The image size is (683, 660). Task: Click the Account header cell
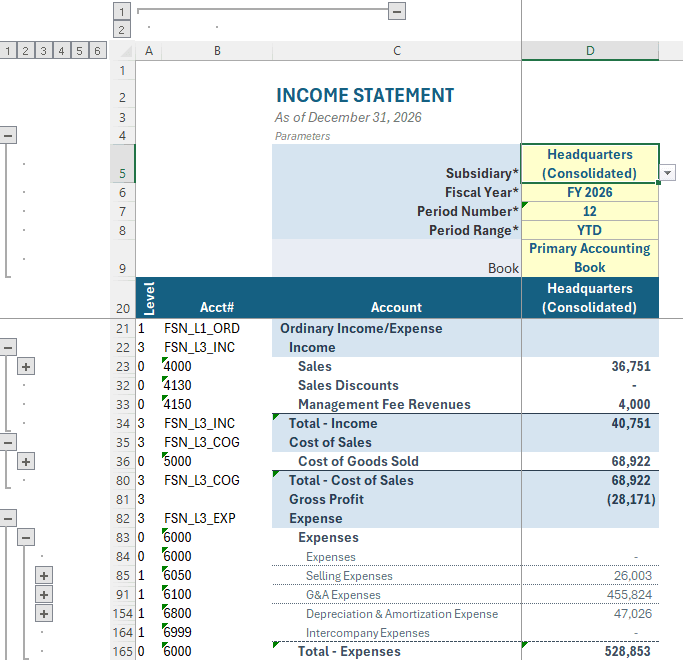click(x=397, y=298)
